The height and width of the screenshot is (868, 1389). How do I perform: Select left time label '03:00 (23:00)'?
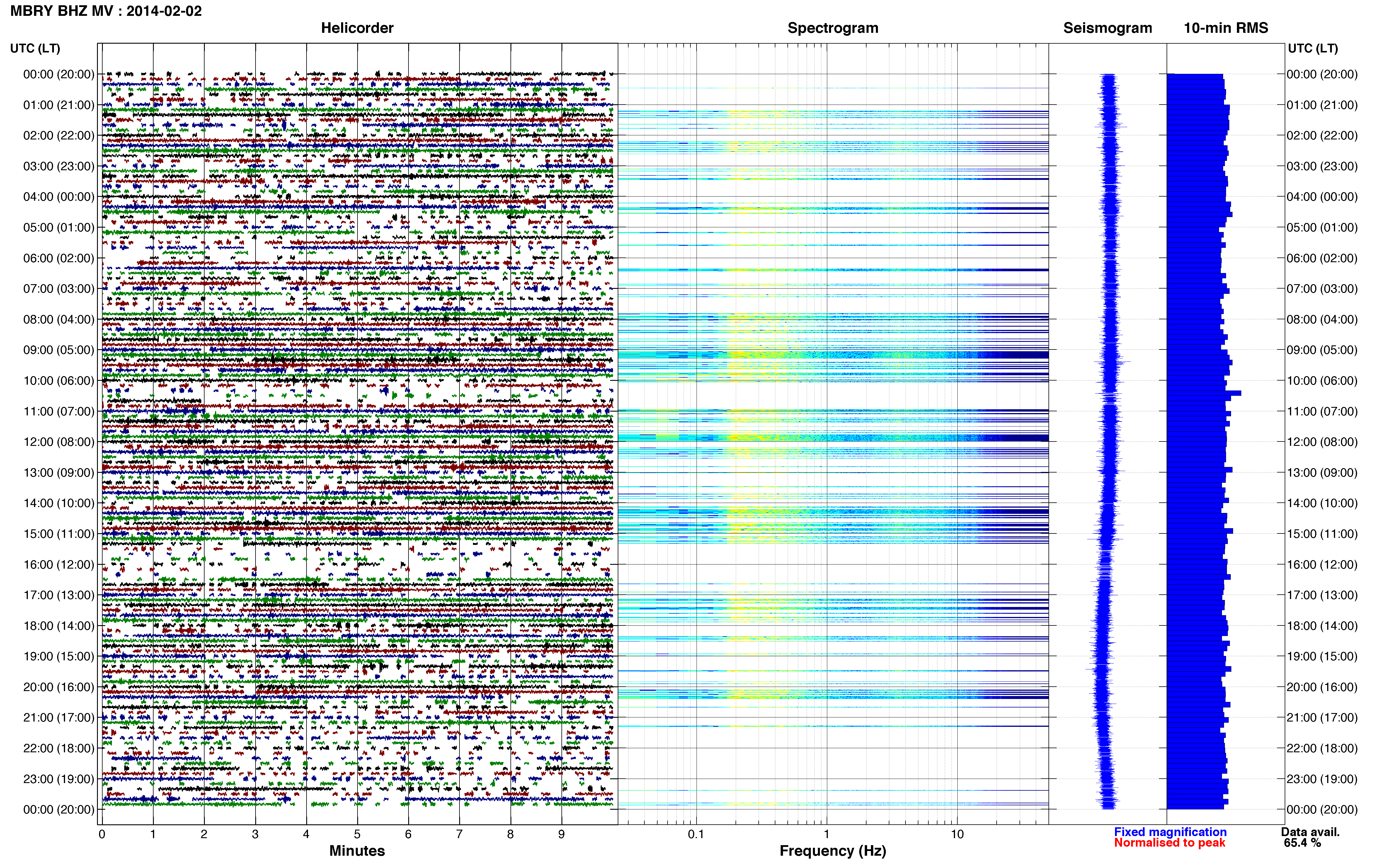point(59,166)
